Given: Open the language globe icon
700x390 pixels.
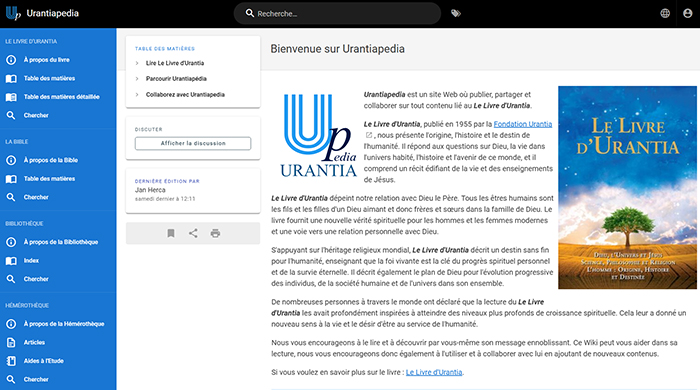Looking at the screenshot, I should 665,13.
